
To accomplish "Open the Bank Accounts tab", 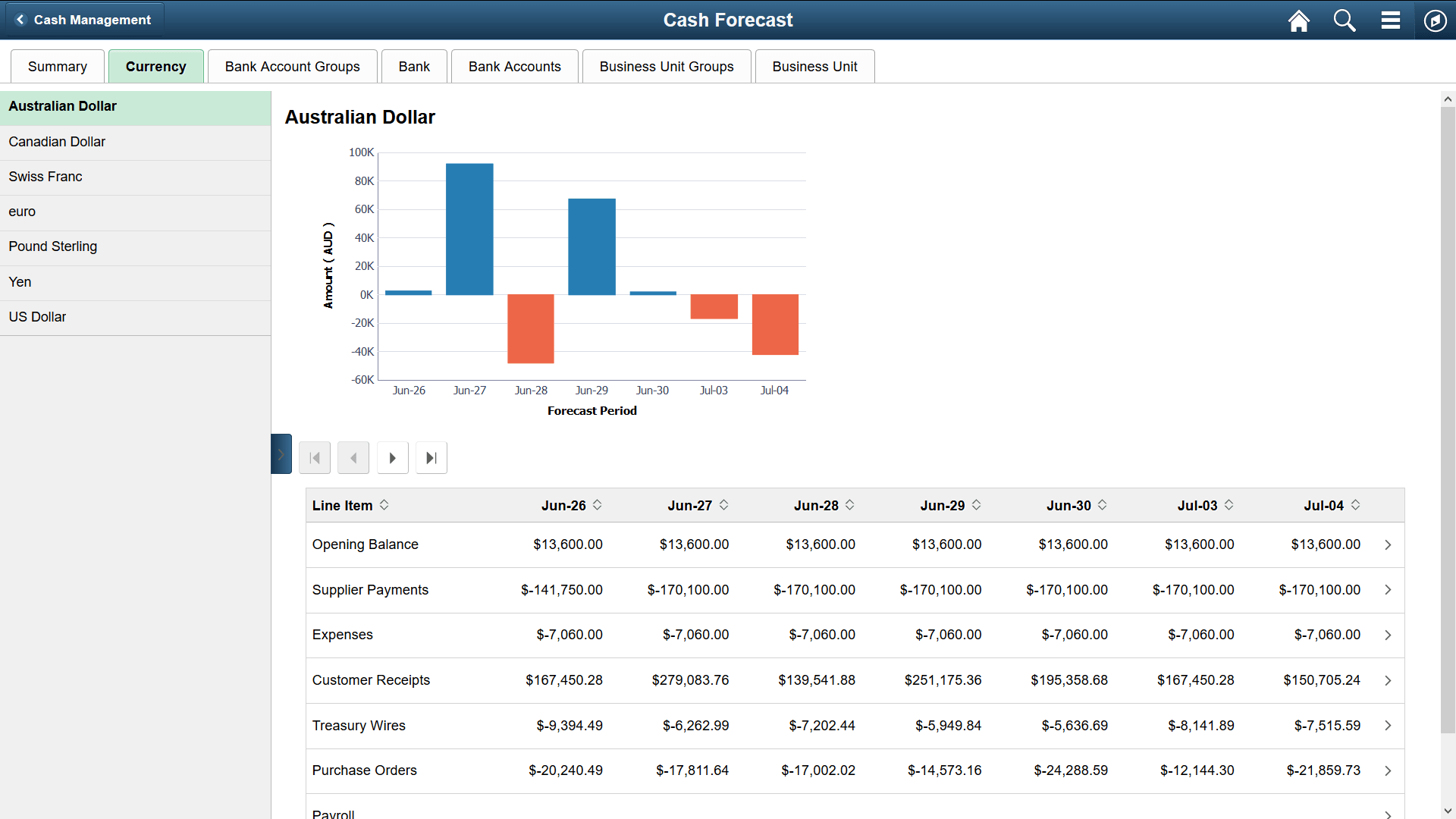I will click(514, 66).
